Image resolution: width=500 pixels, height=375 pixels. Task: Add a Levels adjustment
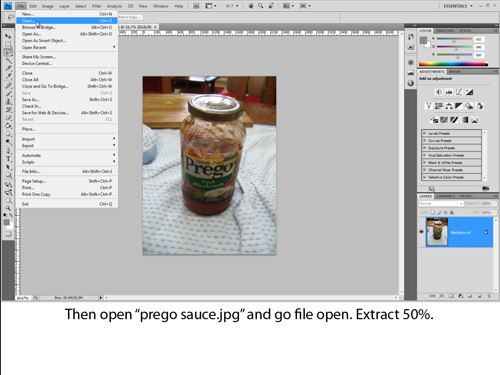click(449, 92)
